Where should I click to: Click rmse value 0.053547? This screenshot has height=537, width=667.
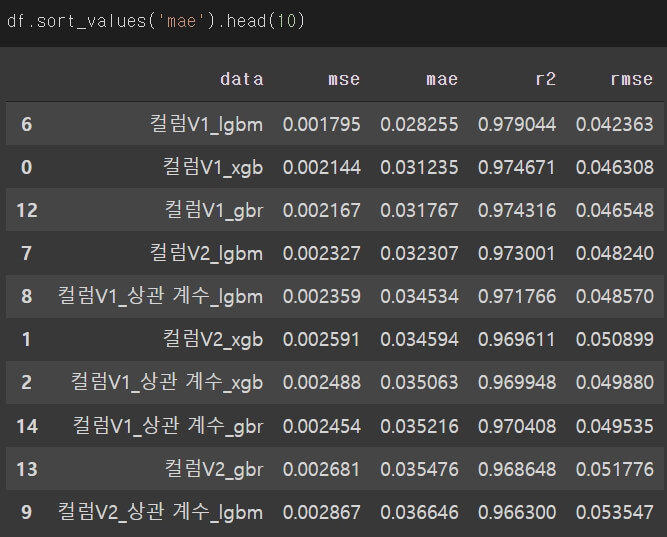[x=615, y=512]
